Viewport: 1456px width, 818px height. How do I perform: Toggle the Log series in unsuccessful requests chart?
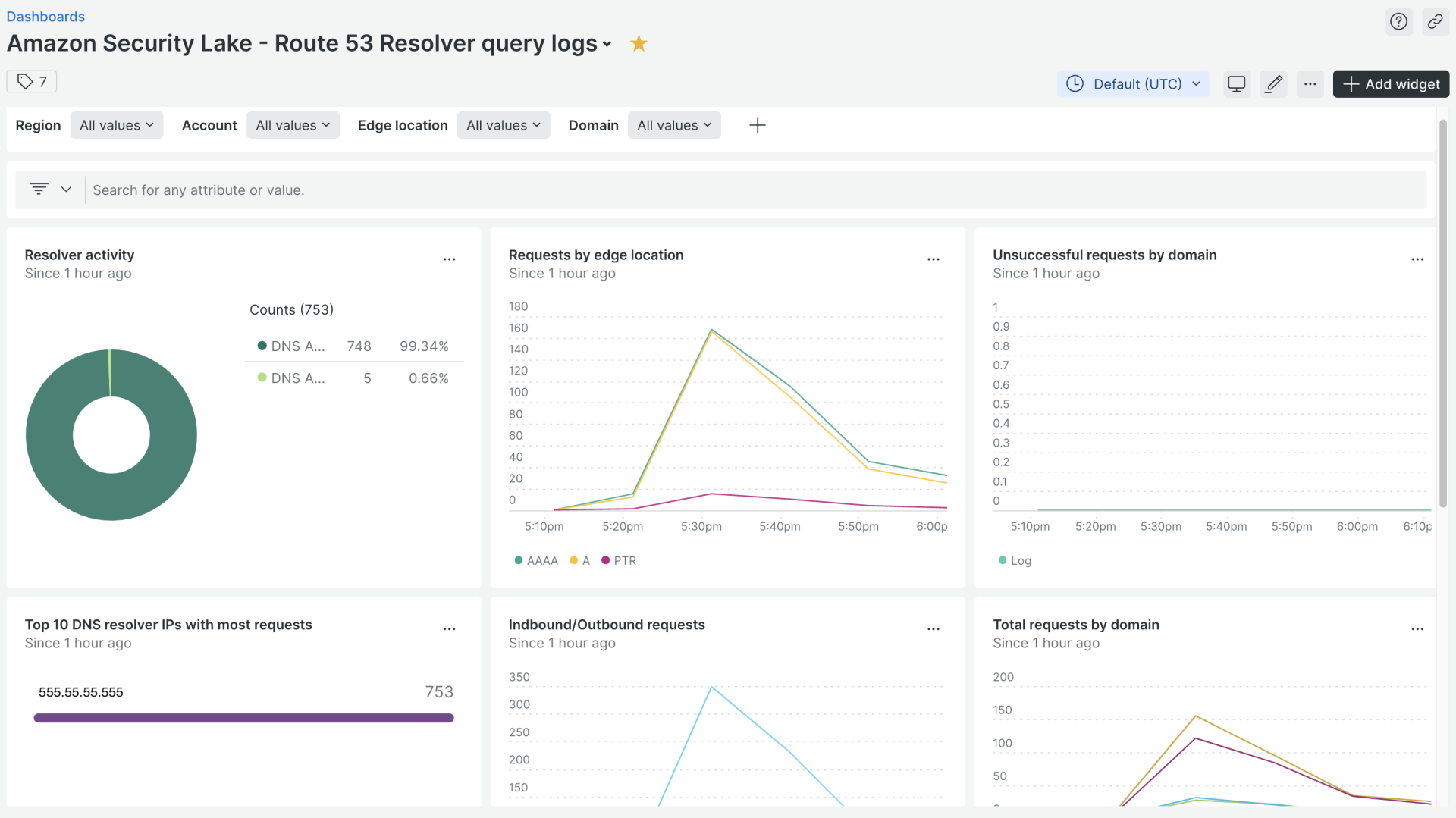[1015, 560]
